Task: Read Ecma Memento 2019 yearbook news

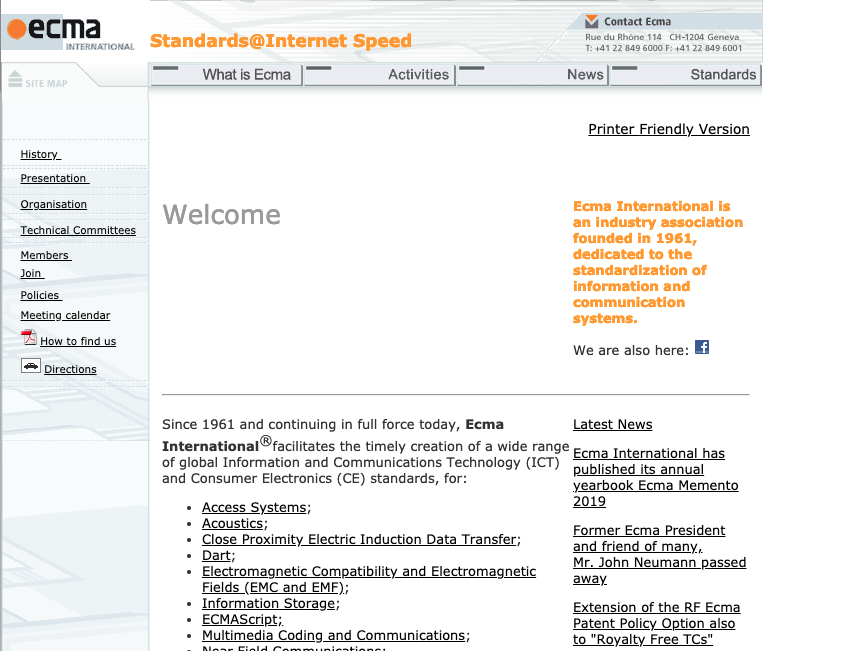Action: 656,477
